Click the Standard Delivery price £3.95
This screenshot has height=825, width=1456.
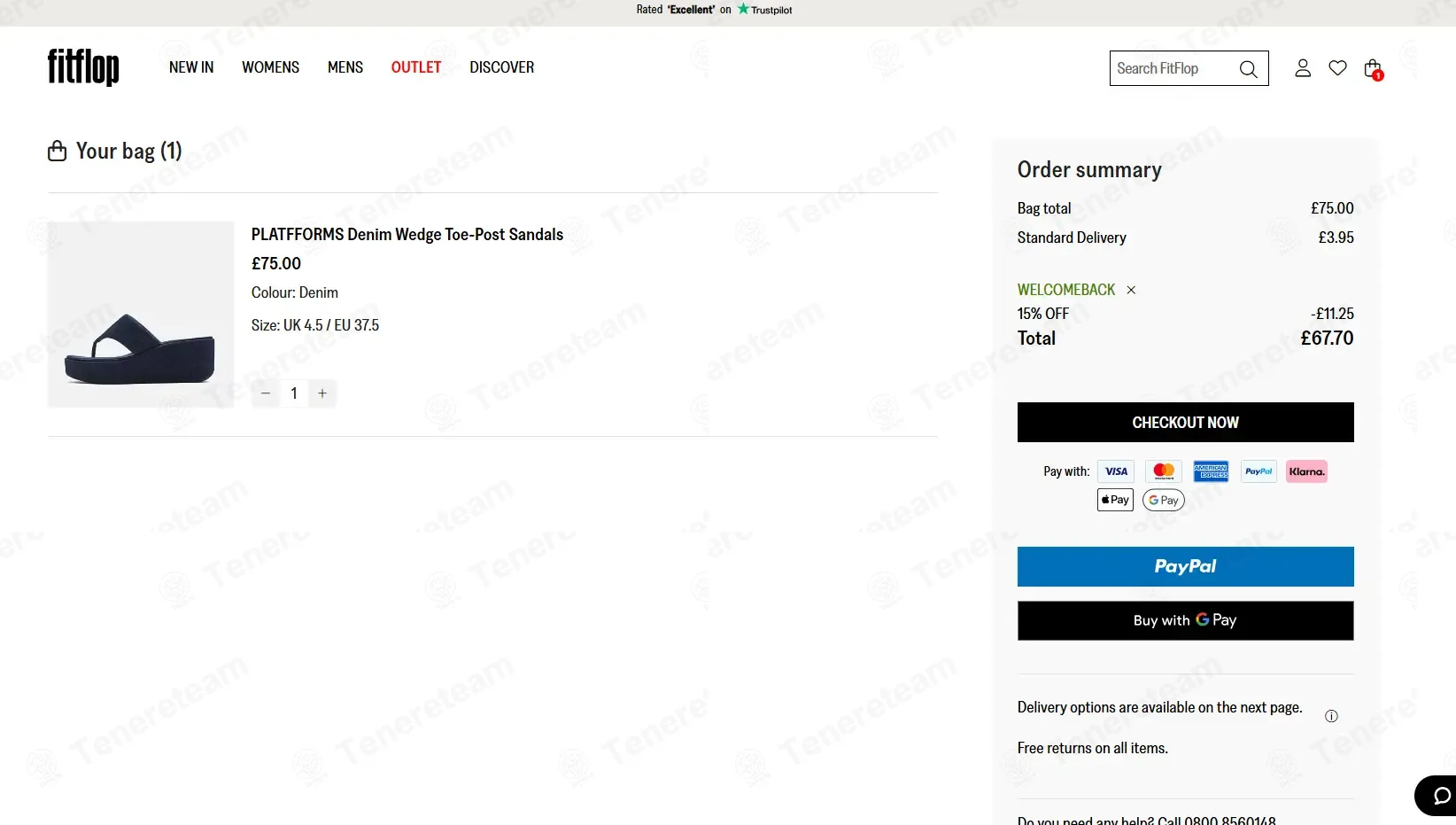coord(1336,237)
